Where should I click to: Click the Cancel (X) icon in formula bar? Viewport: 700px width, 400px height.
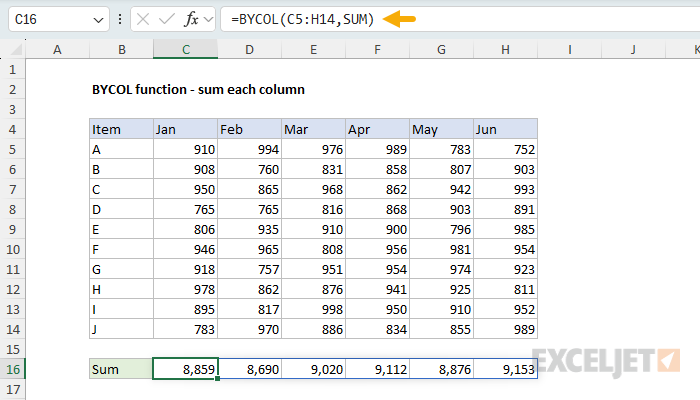tap(143, 19)
